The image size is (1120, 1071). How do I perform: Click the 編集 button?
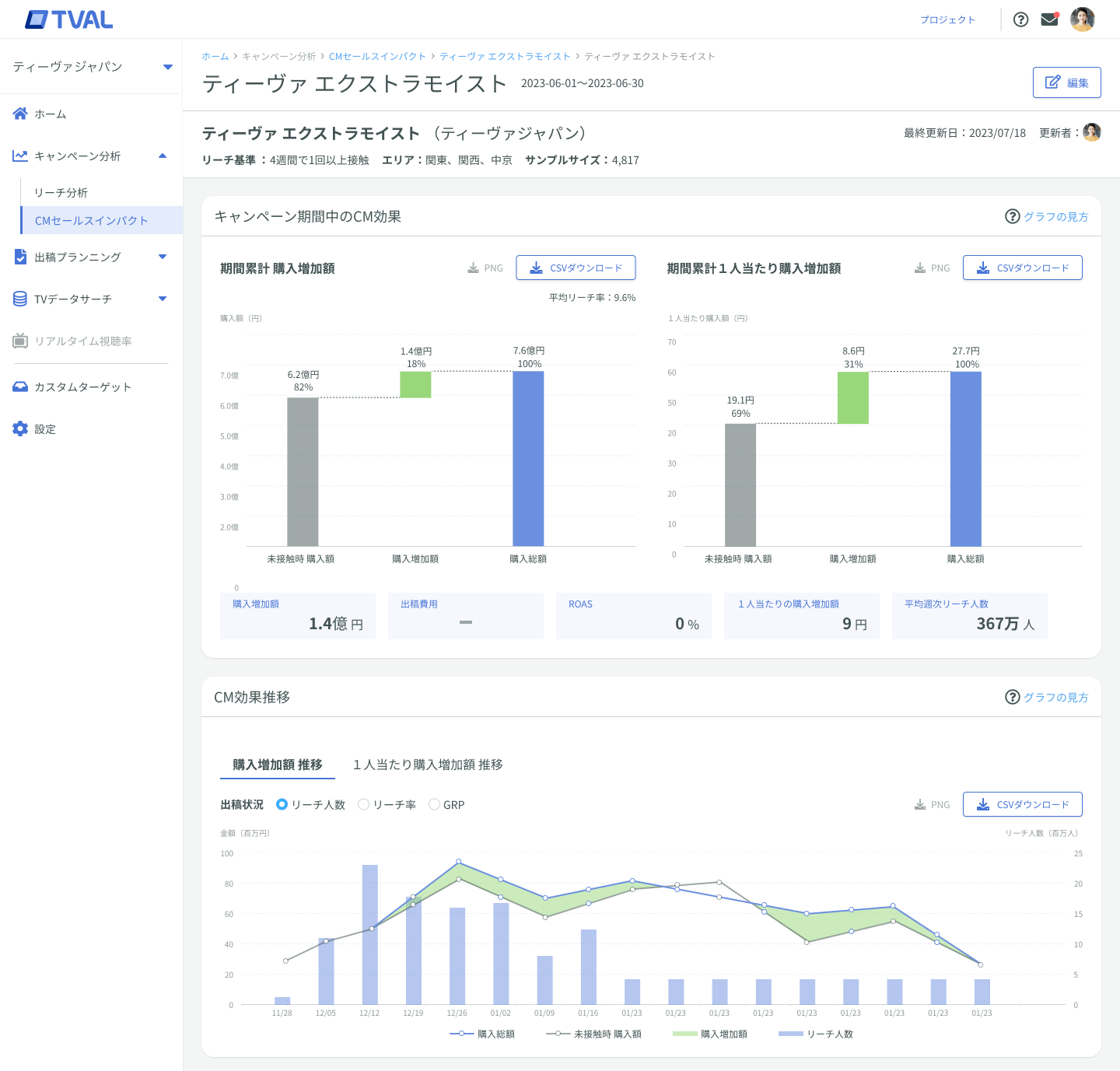[1066, 82]
